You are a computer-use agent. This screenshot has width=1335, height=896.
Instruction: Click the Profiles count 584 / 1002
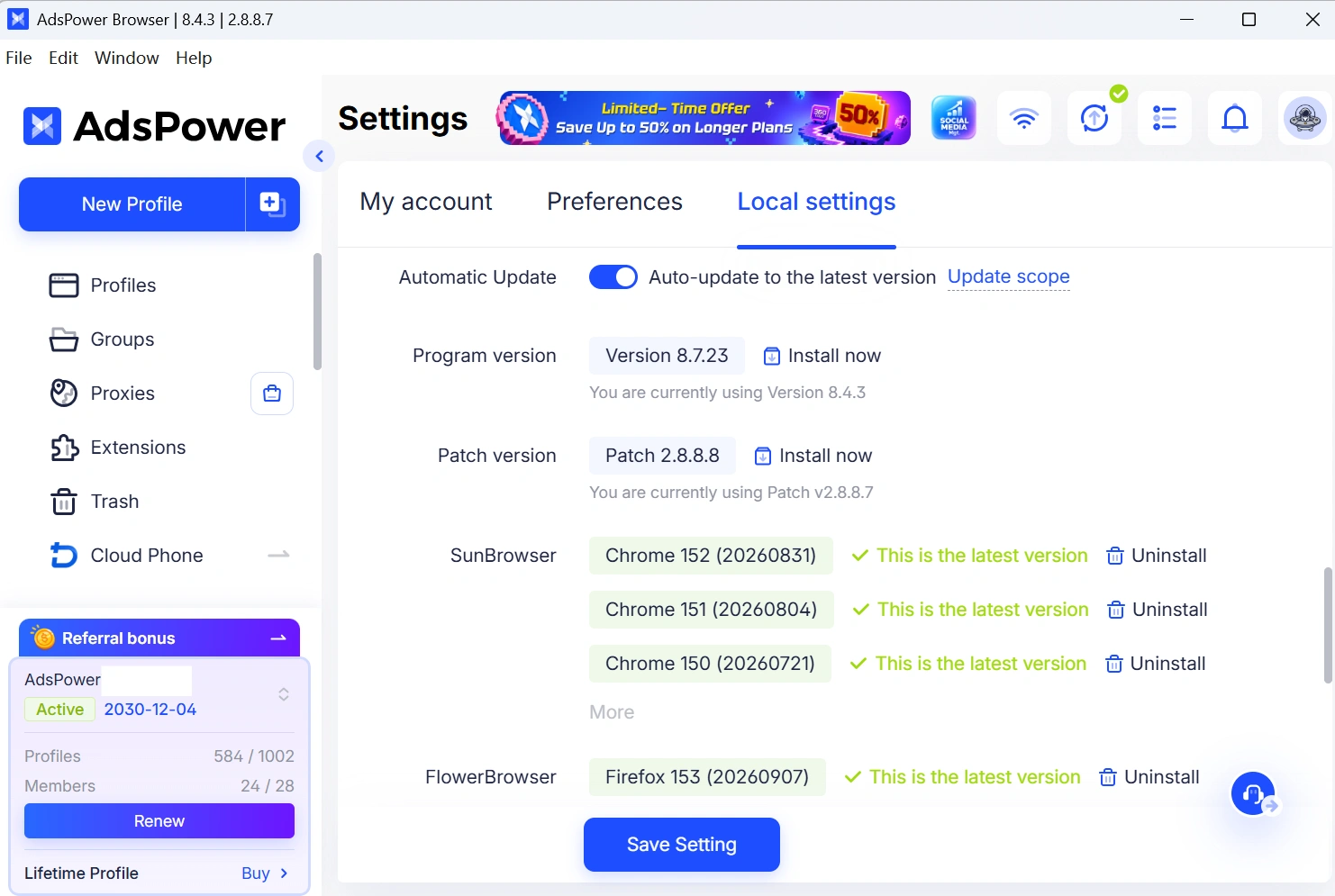point(254,756)
